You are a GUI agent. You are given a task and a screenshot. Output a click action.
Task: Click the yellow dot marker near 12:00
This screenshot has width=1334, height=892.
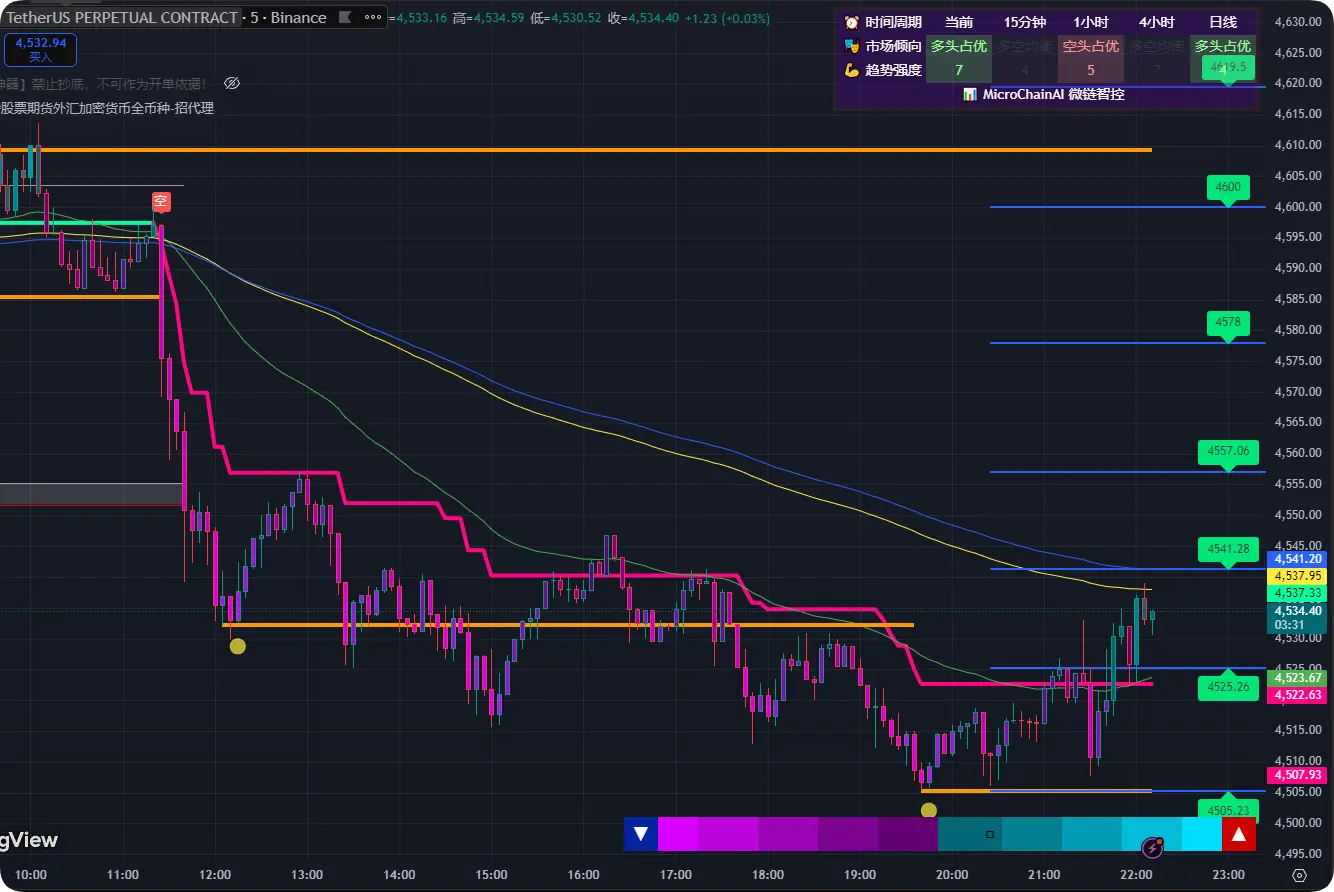(x=237, y=646)
